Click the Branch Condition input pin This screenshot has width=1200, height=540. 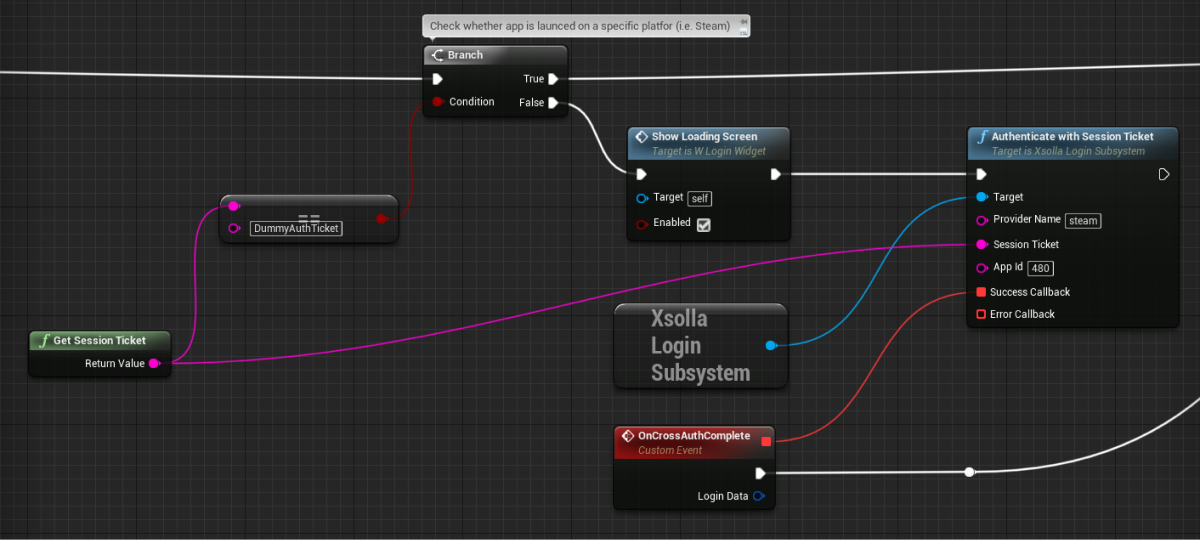point(437,102)
